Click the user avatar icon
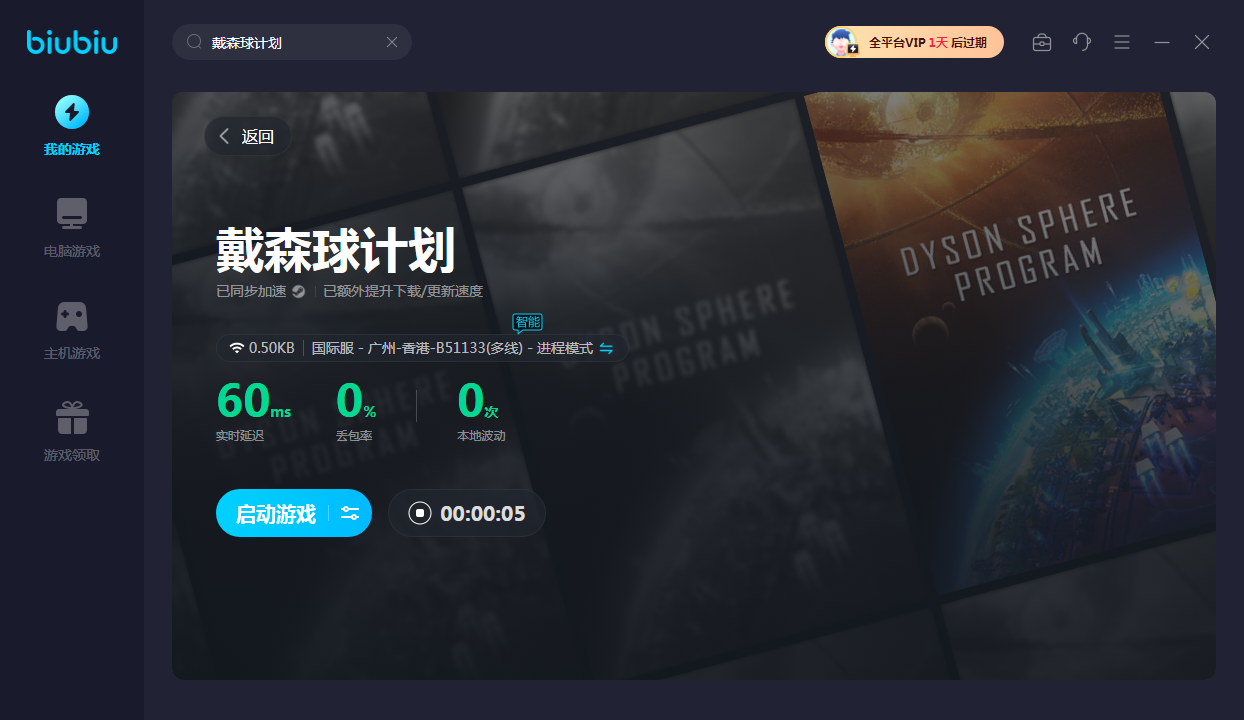Image resolution: width=1244 pixels, height=720 pixels. (x=843, y=42)
